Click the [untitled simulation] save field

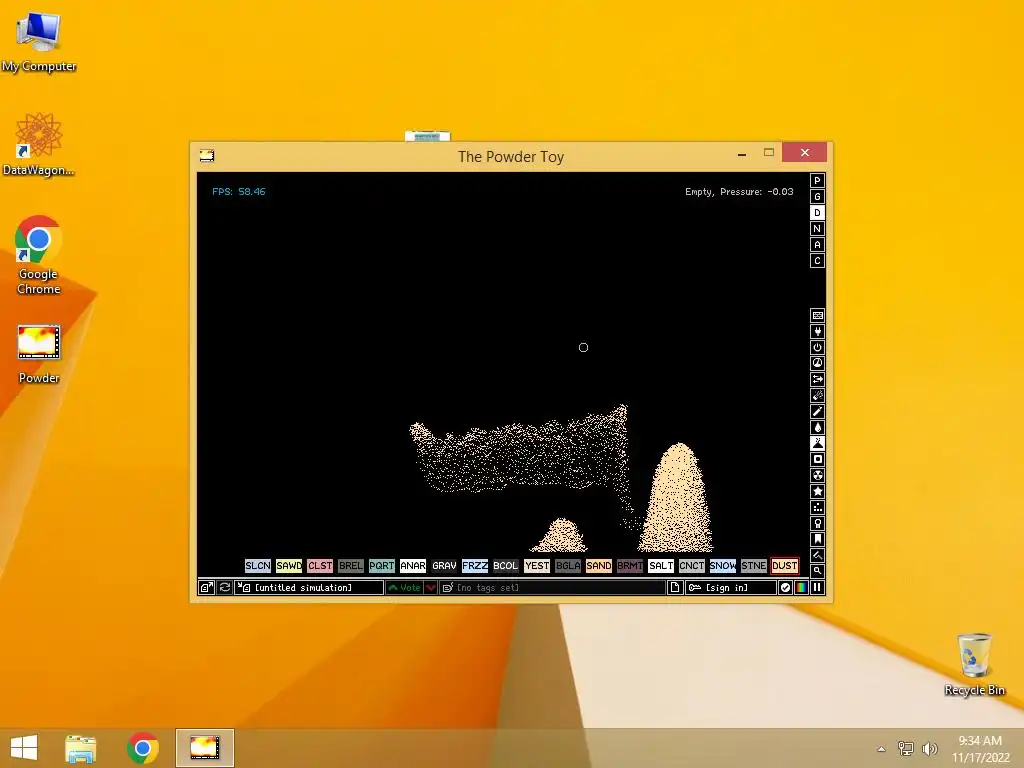(309, 588)
